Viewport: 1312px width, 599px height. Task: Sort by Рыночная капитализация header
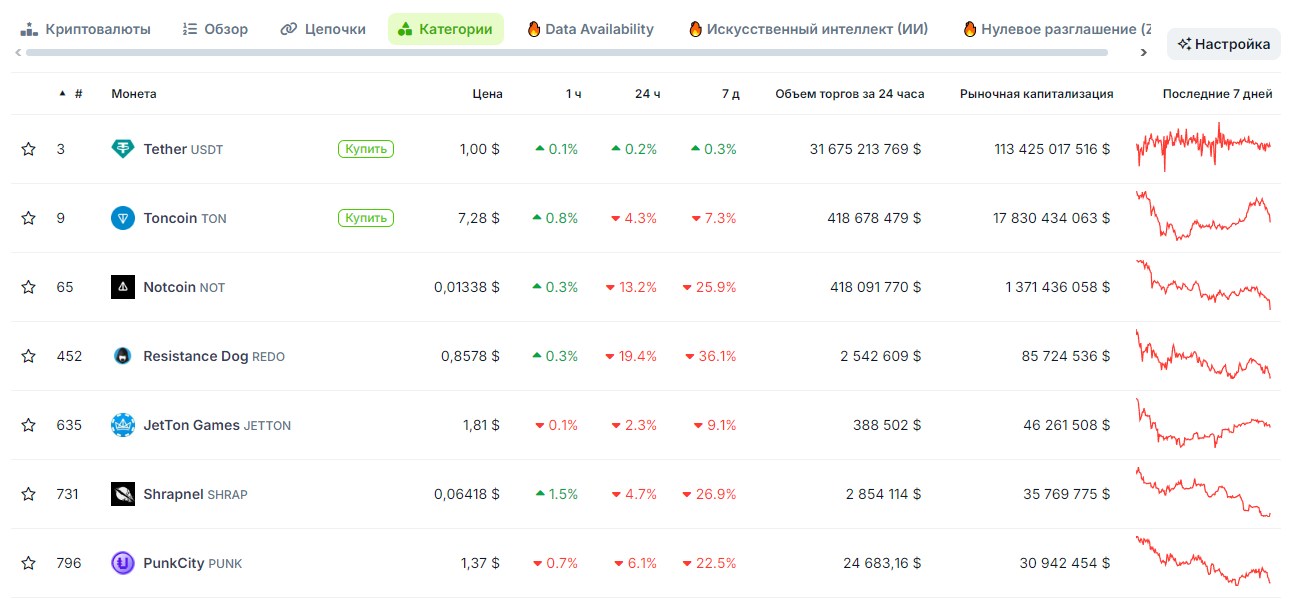click(x=1036, y=94)
